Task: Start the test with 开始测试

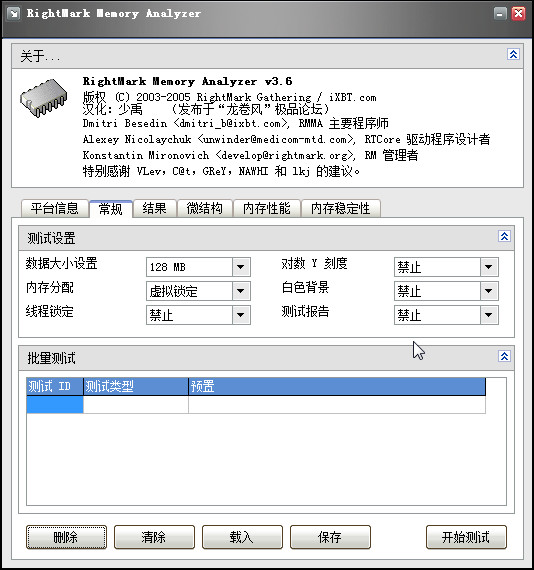Action: 466,537
